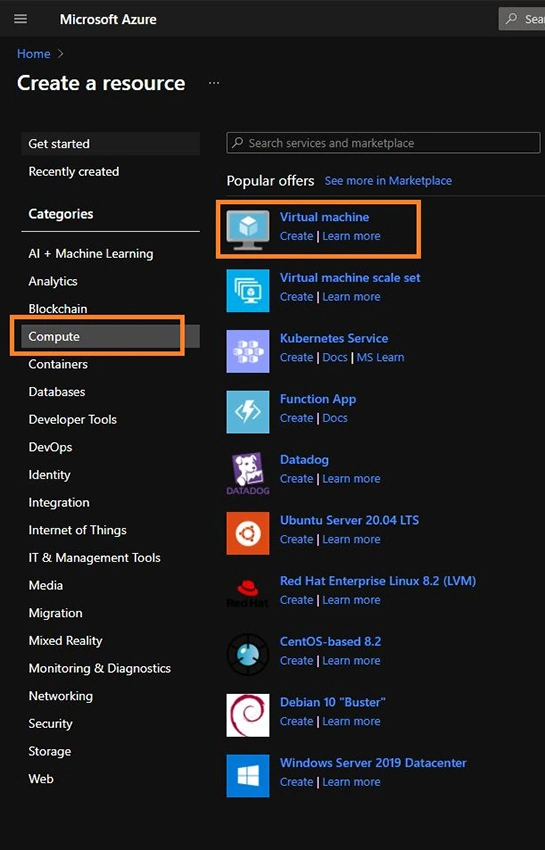Open Windows Server 2019 Datacenter title
This screenshot has height=850, width=545.
(x=373, y=763)
